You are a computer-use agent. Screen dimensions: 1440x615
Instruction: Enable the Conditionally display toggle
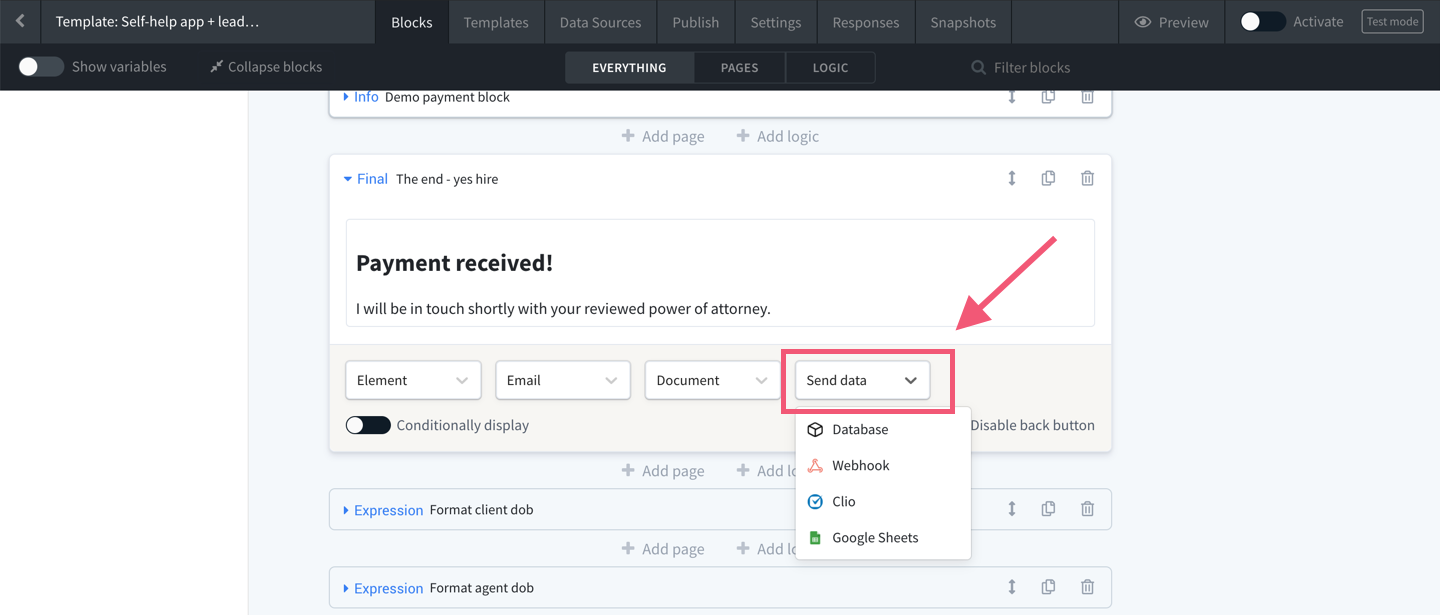[x=367, y=425]
